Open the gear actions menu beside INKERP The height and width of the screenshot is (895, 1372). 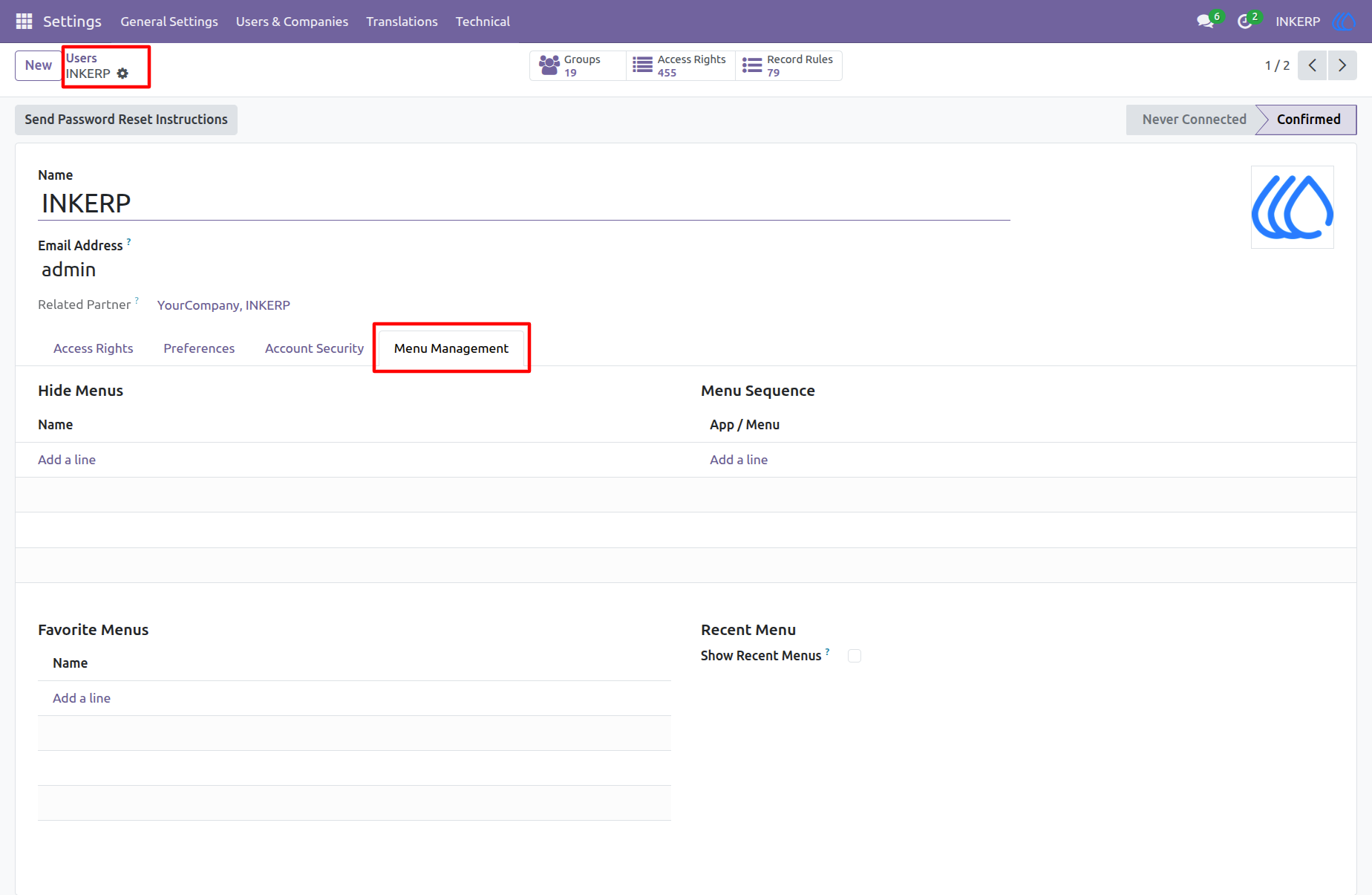point(122,74)
